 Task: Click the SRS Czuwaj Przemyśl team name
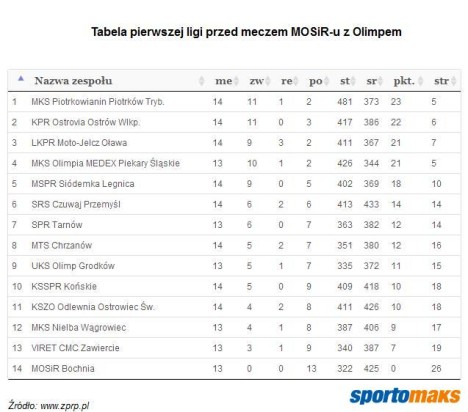tap(76, 204)
